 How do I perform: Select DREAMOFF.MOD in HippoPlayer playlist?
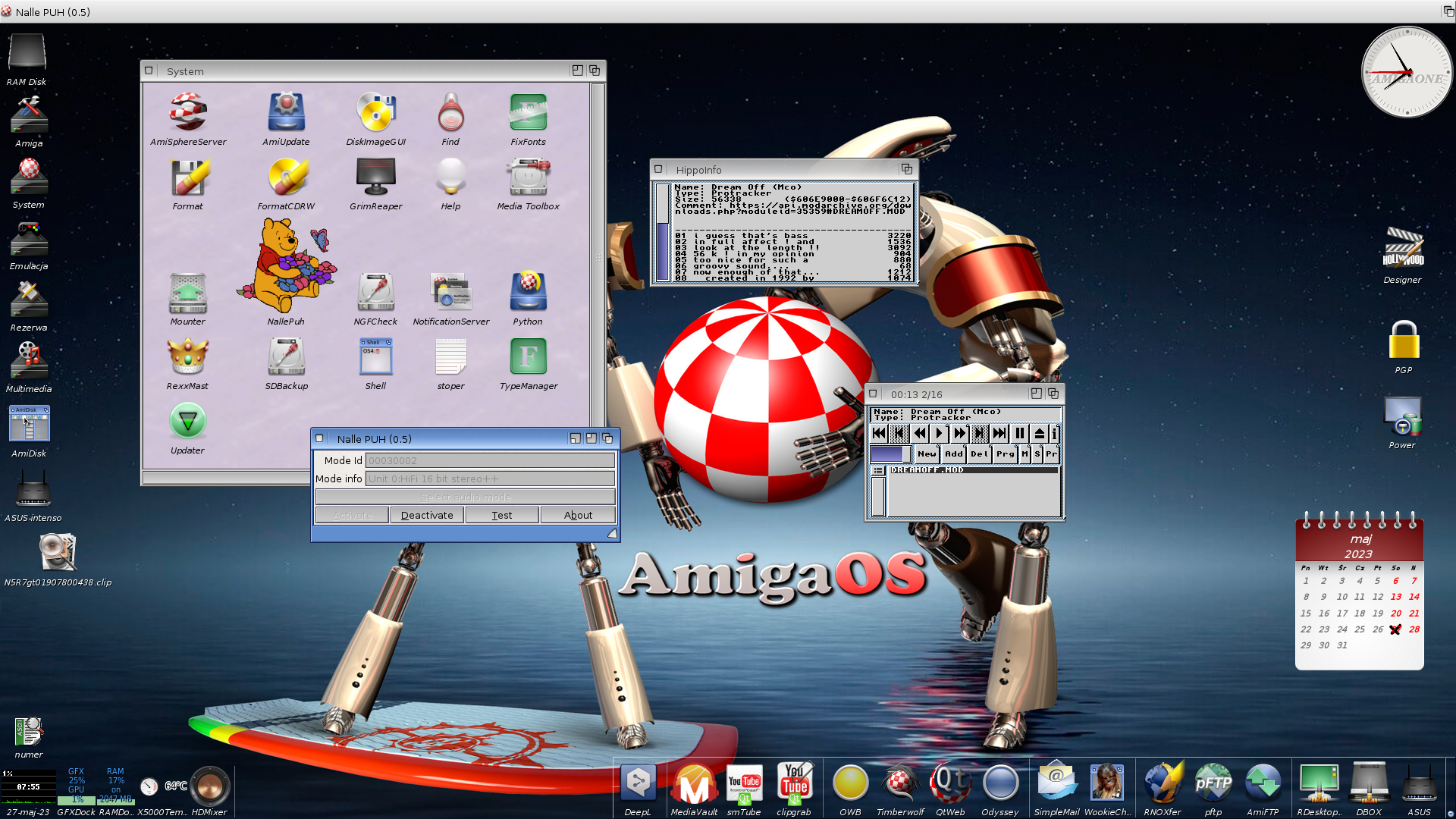[x=974, y=470]
